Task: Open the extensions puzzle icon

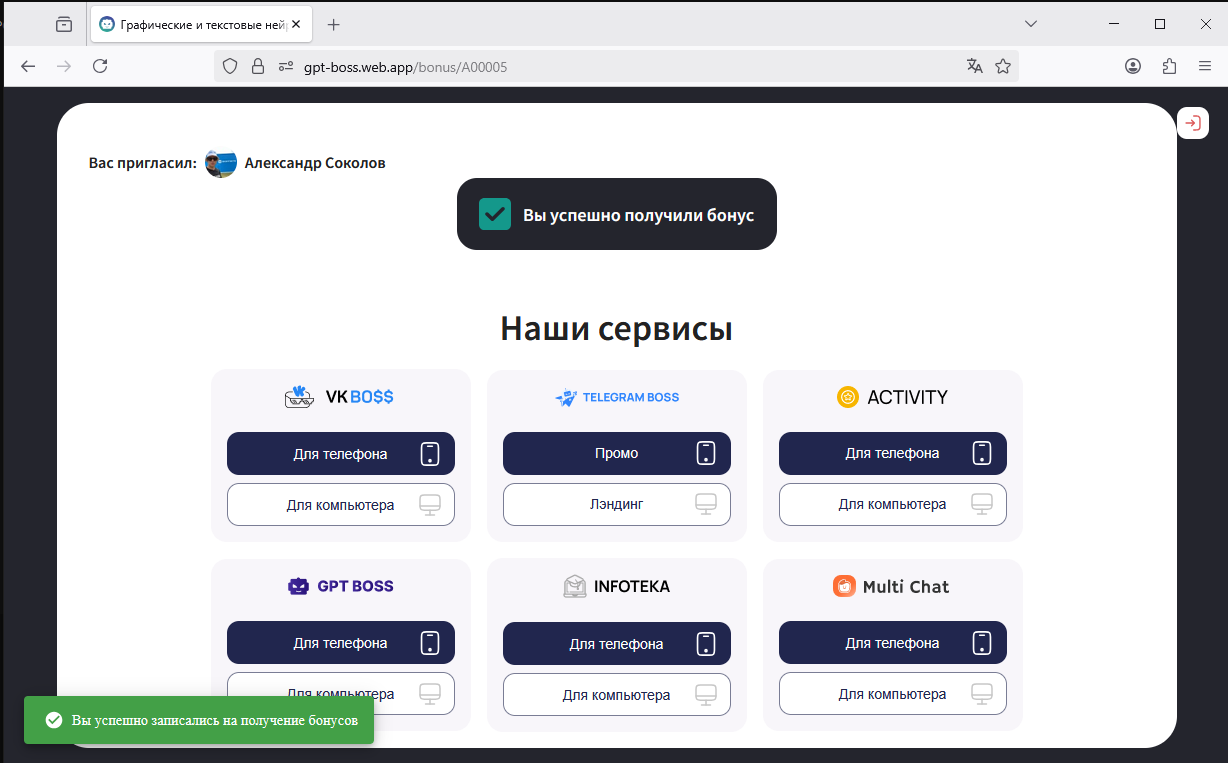Action: [1169, 66]
